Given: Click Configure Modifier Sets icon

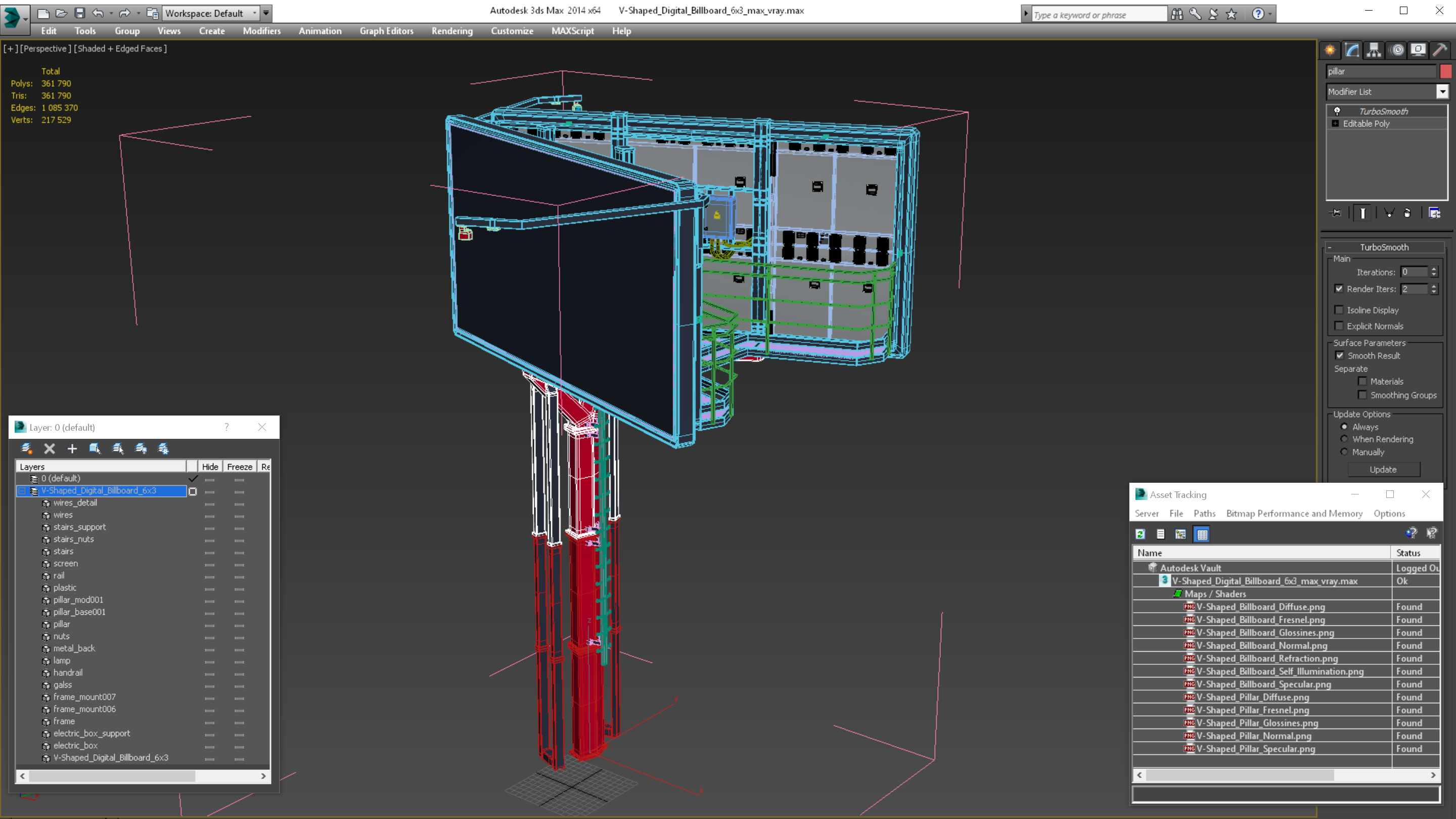Looking at the screenshot, I should [x=1435, y=213].
